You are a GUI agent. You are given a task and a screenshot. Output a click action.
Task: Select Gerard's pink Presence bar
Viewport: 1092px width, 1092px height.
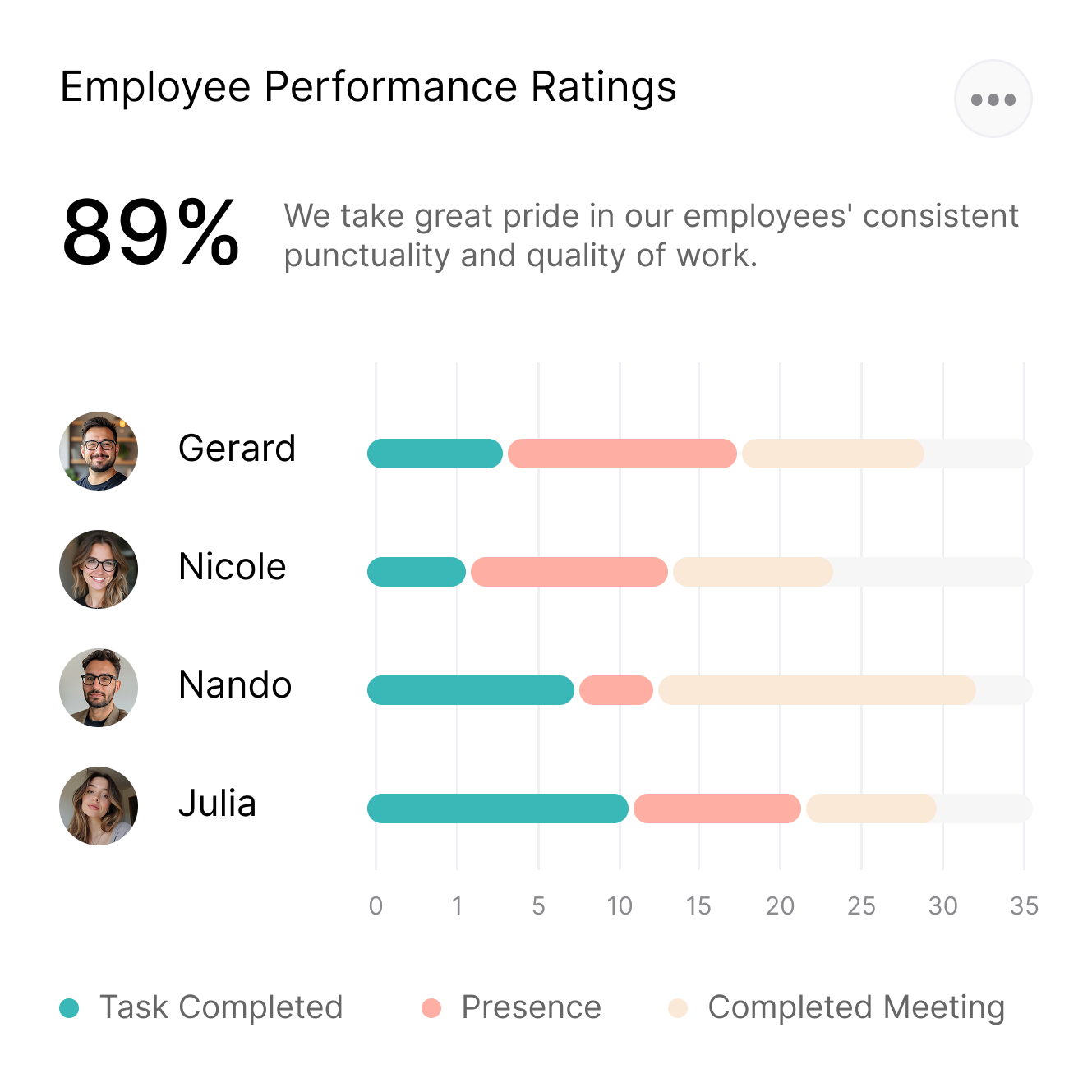[622, 454]
